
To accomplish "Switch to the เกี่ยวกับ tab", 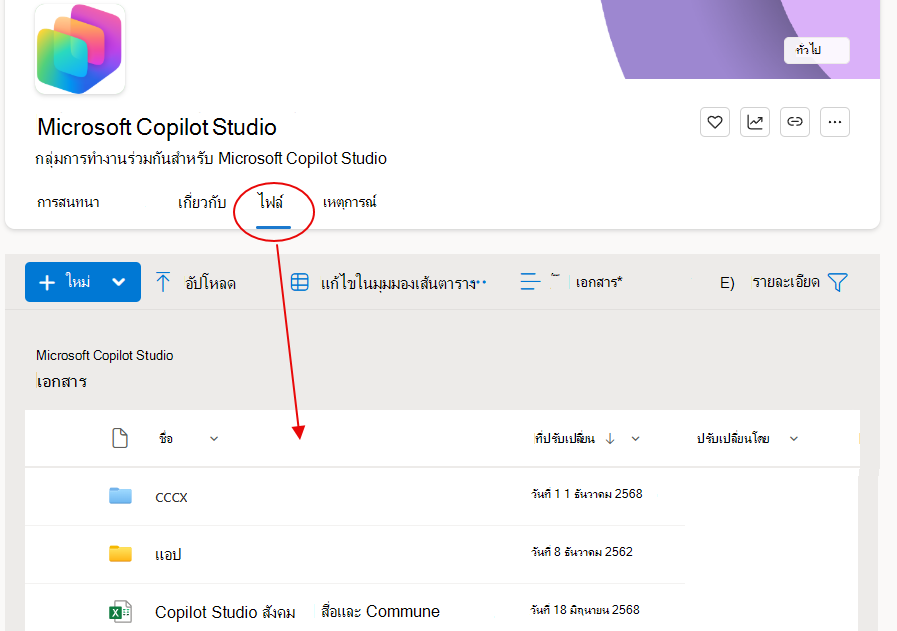I will pos(202,203).
